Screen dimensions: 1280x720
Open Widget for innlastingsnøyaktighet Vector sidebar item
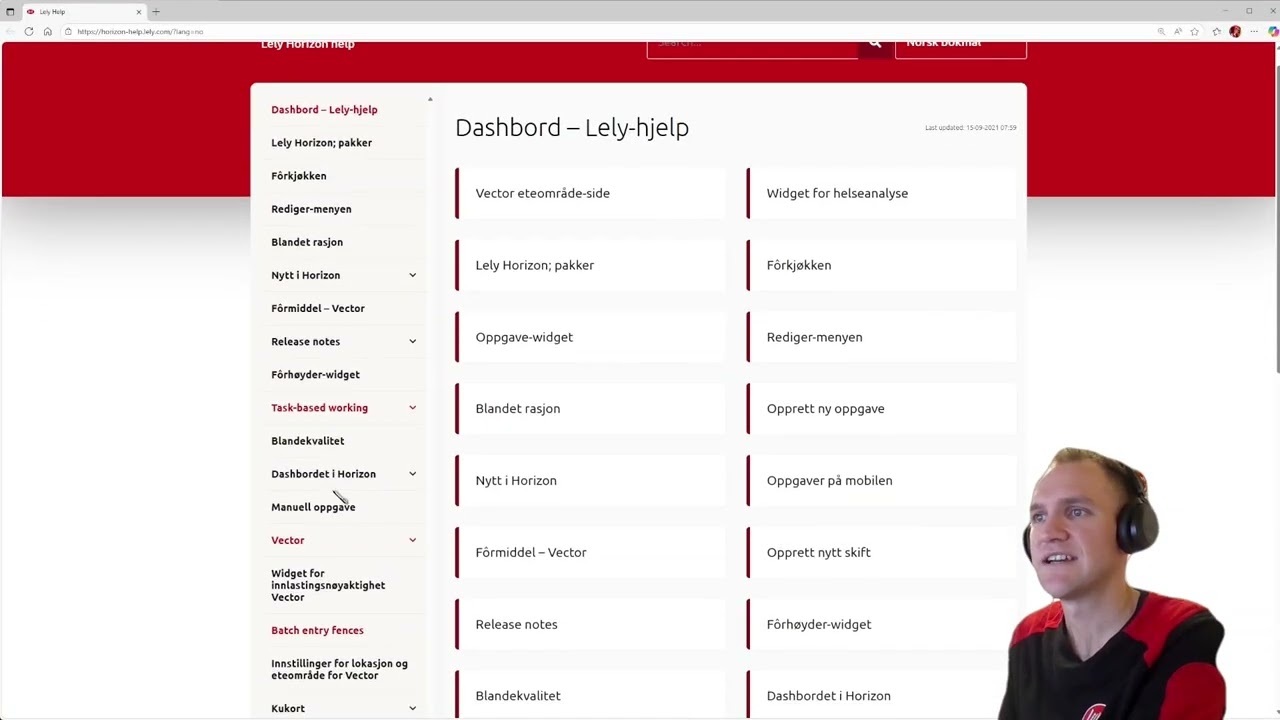328,585
